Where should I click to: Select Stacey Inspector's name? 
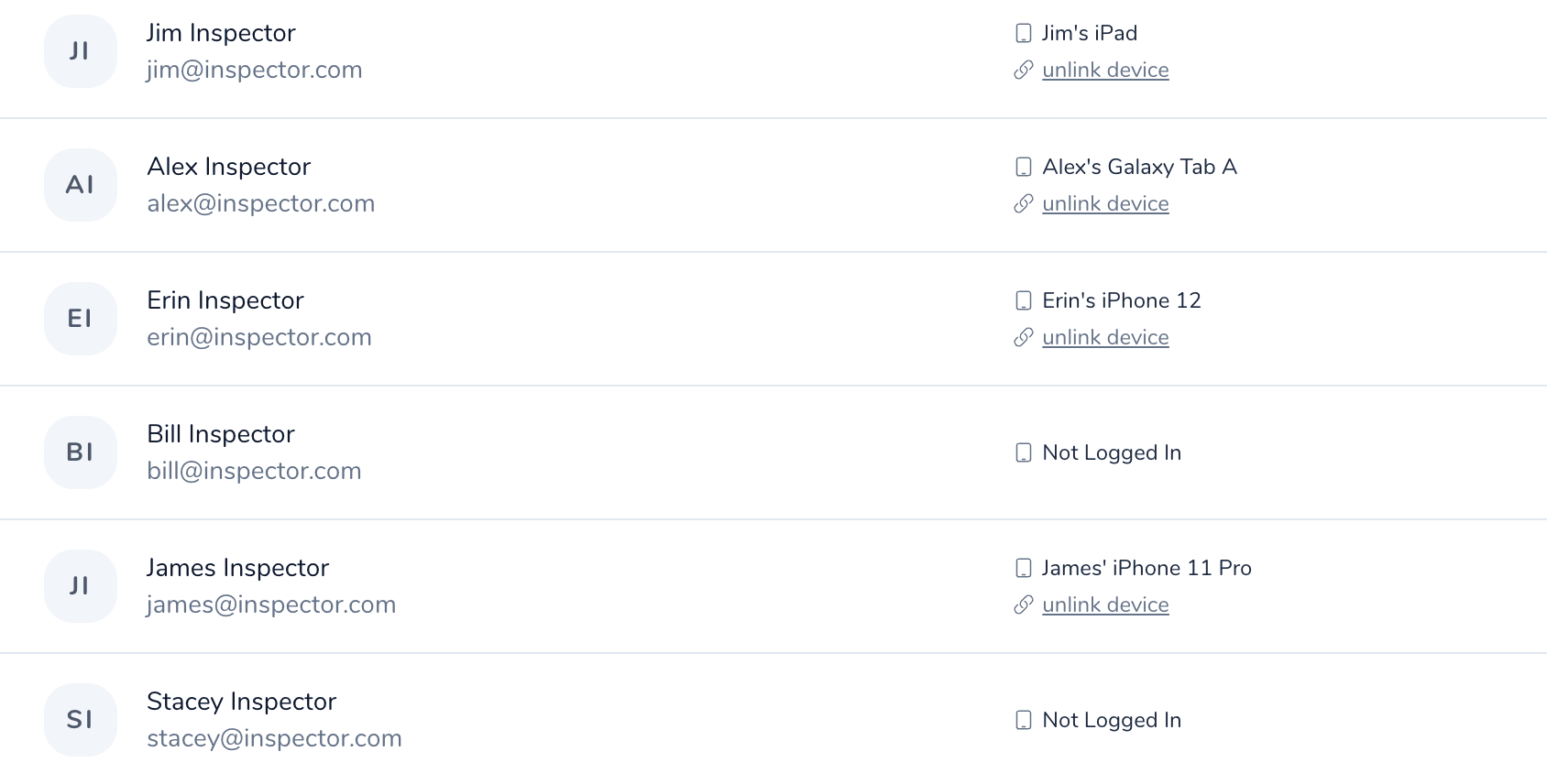[x=241, y=702]
